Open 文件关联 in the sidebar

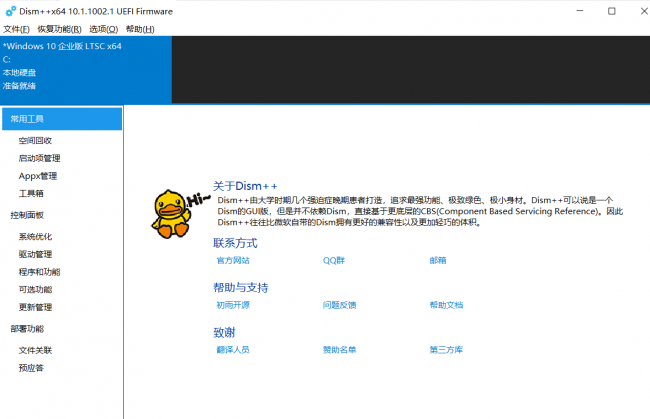point(35,350)
